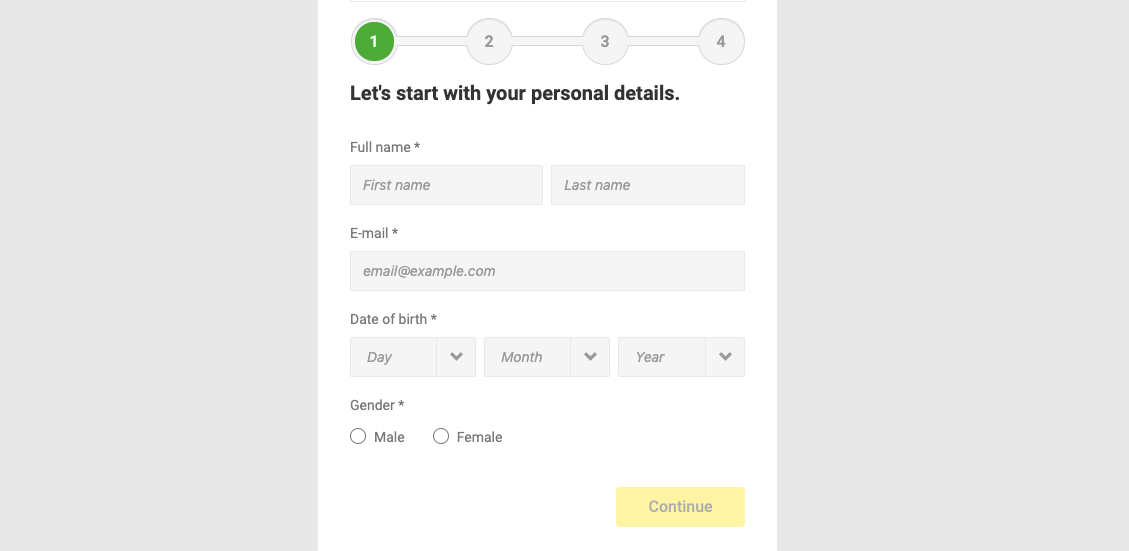Click the 'Gender *' label

click(x=377, y=405)
